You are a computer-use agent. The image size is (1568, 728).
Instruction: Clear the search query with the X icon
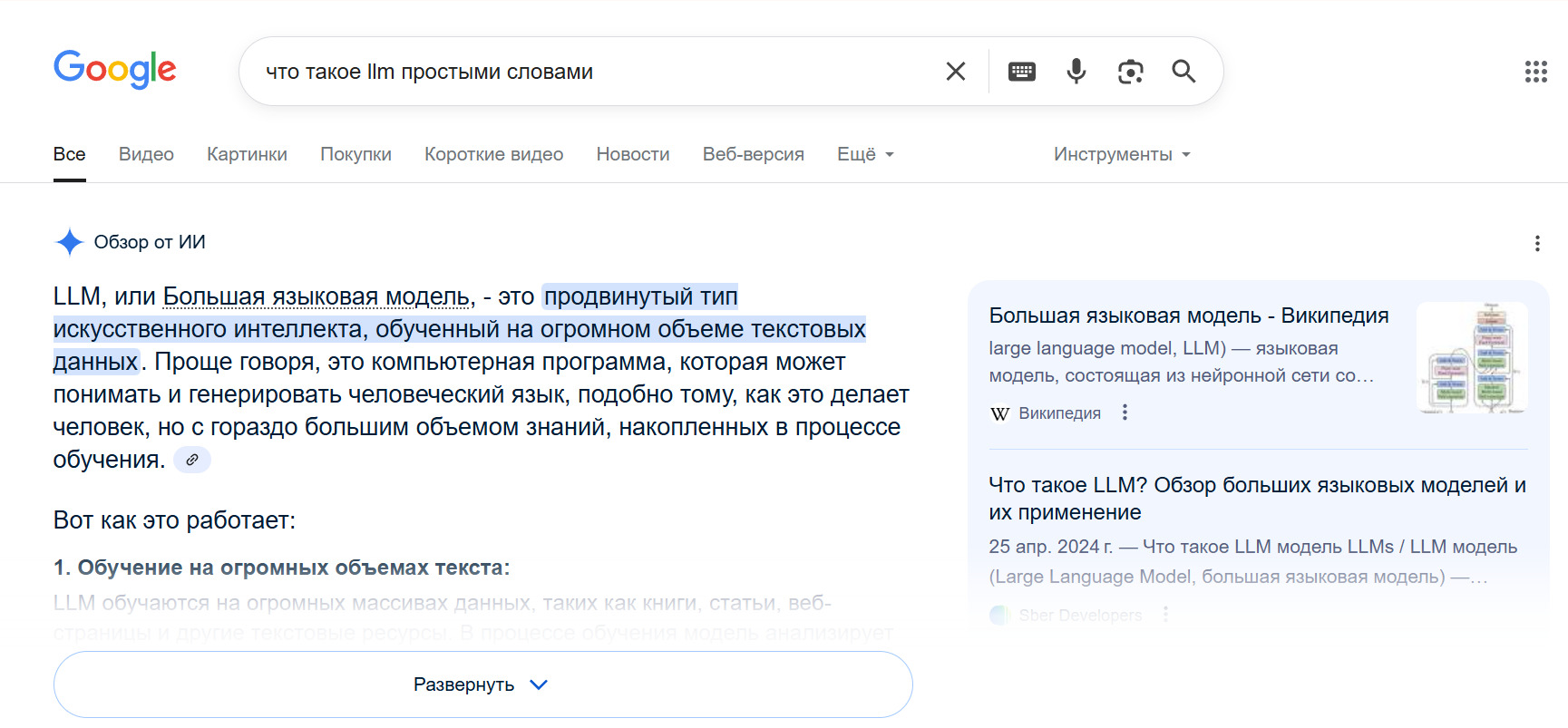[x=955, y=72]
